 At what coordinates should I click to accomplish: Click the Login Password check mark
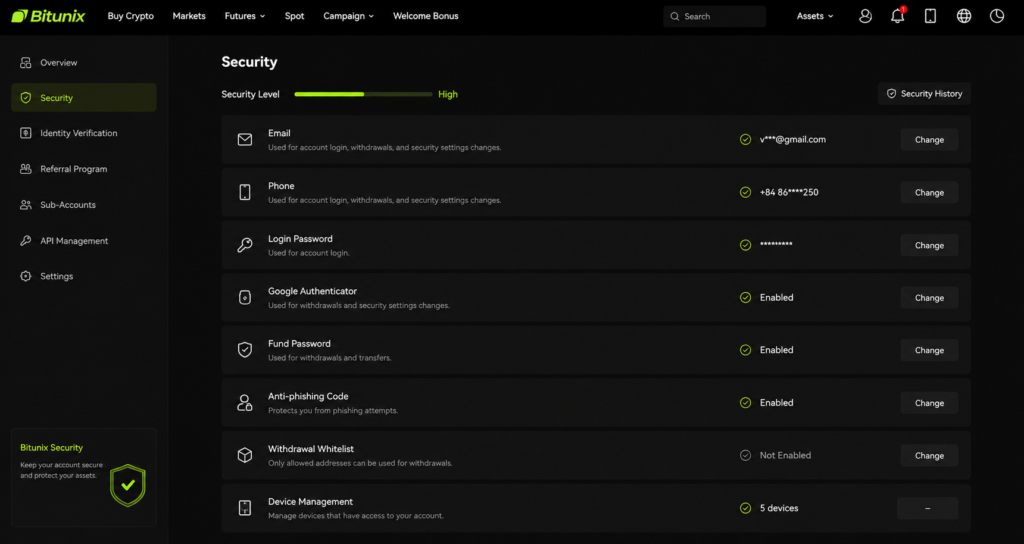click(x=745, y=245)
